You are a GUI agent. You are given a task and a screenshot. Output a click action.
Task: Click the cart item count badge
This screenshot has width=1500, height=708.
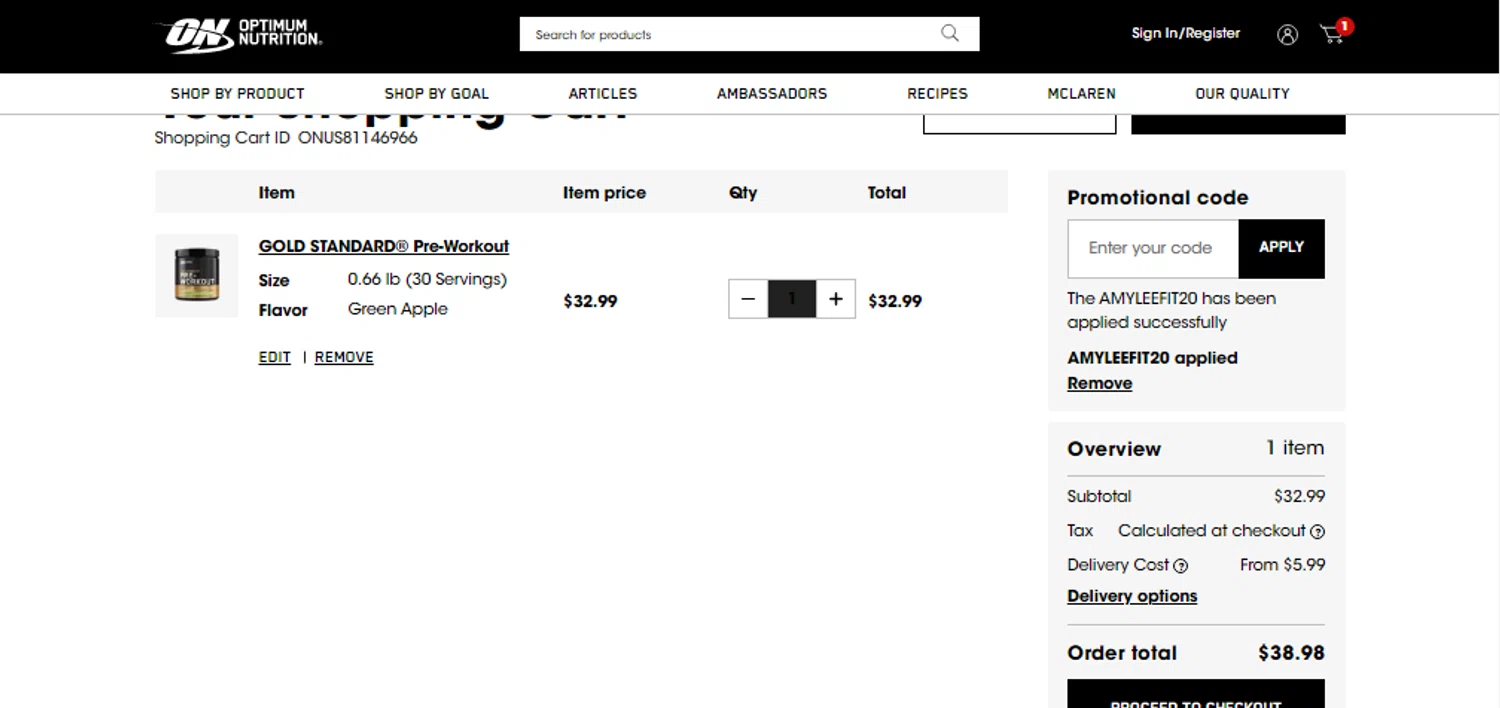coord(1345,26)
